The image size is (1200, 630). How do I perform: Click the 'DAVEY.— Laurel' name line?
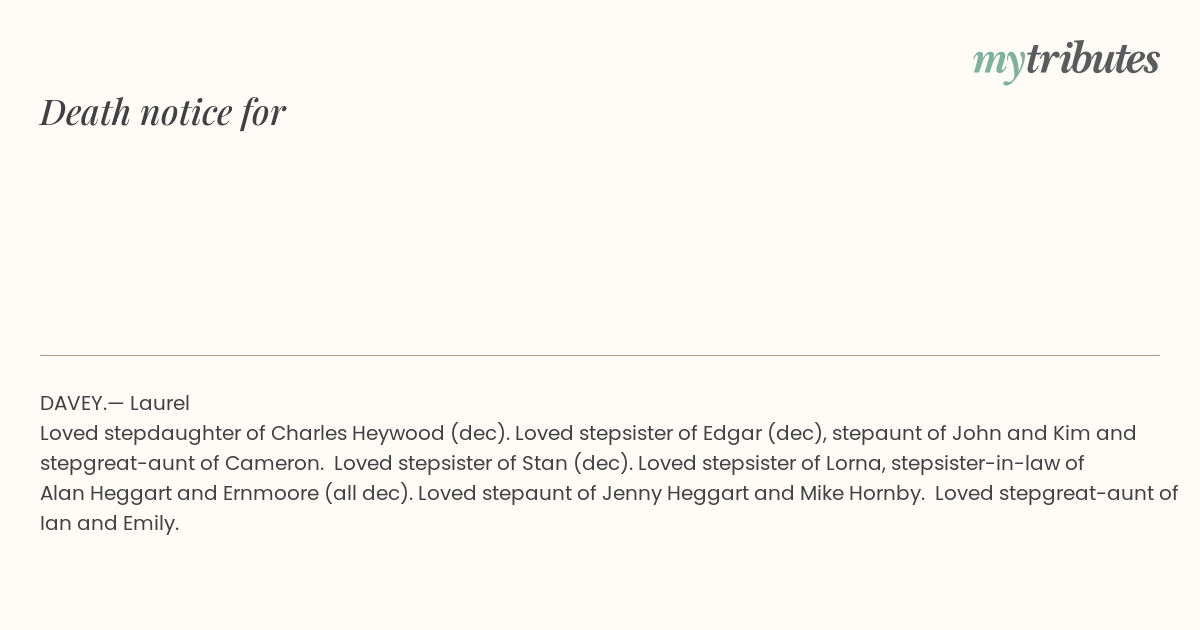115,403
